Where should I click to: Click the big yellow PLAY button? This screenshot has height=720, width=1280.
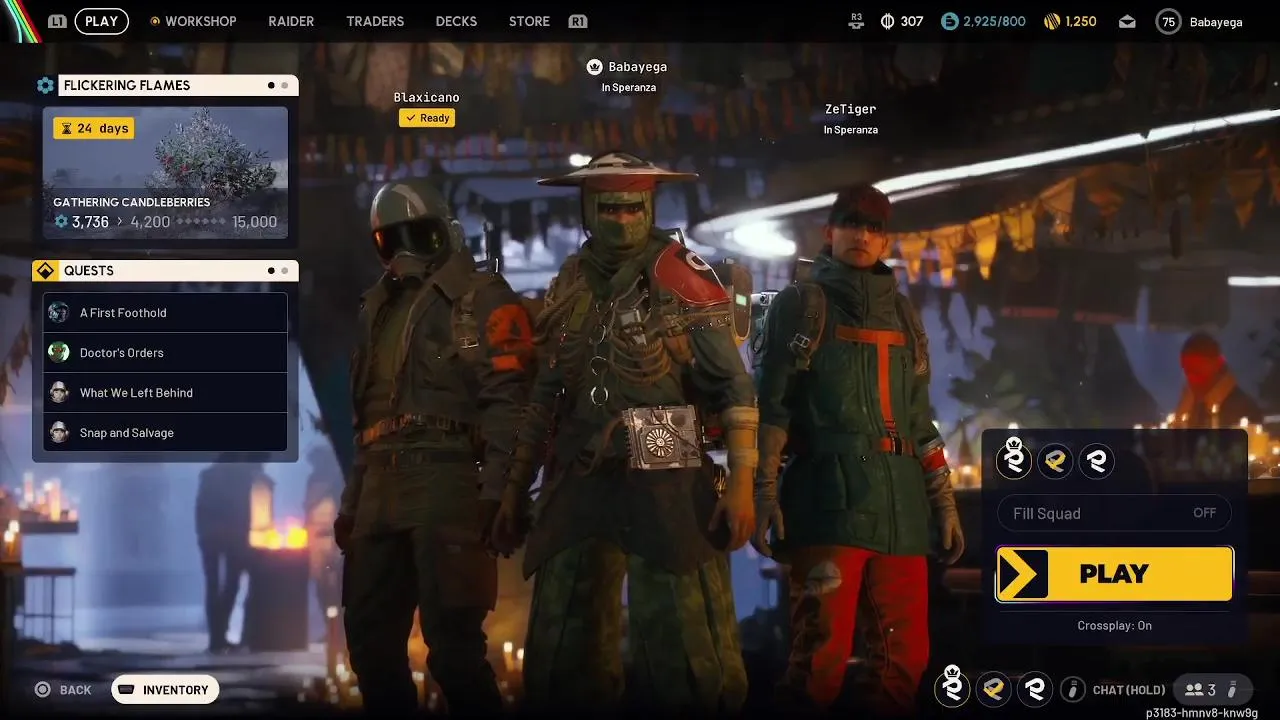pyautogui.click(x=1114, y=574)
